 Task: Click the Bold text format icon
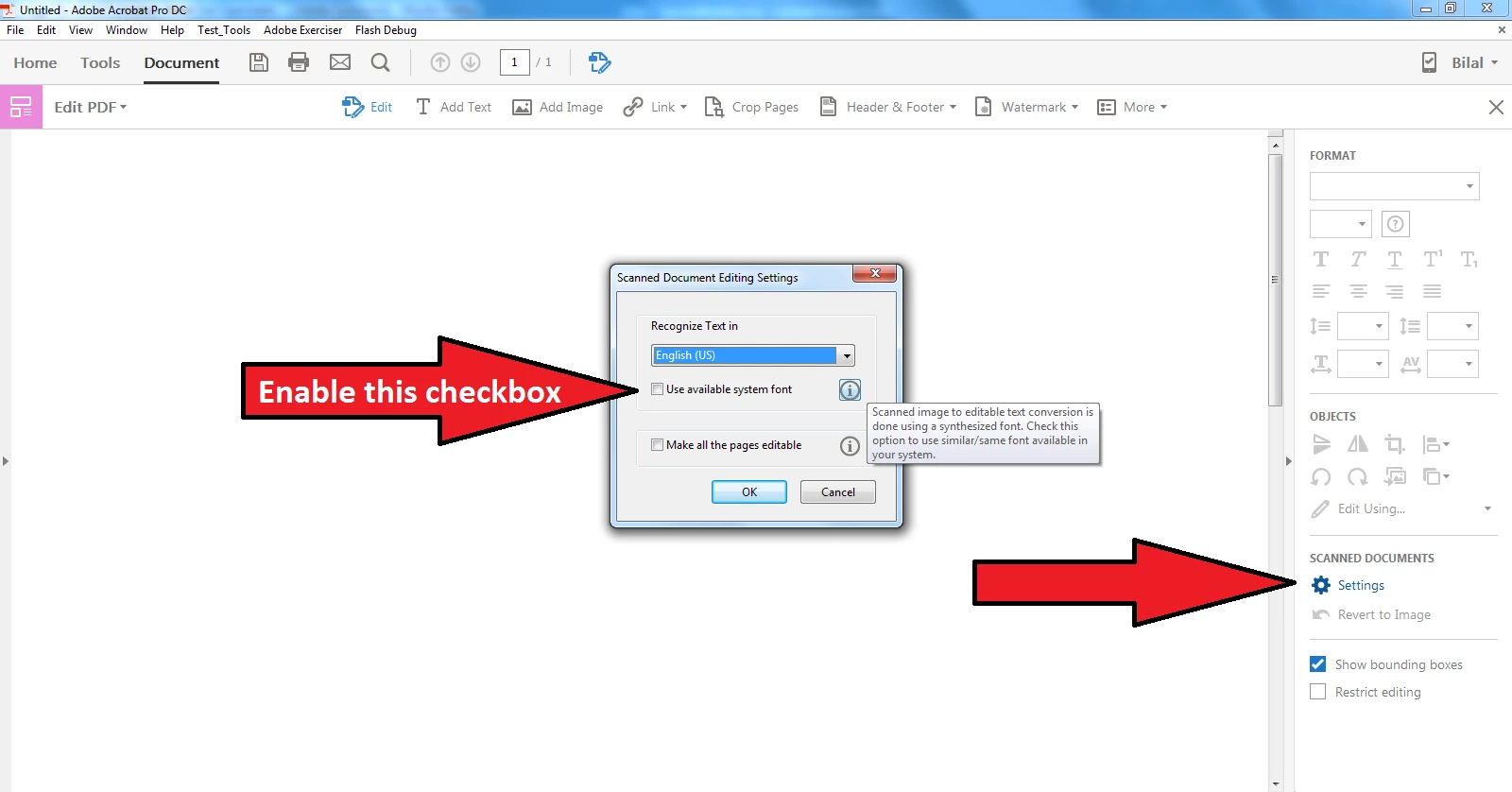[1321, 259]
